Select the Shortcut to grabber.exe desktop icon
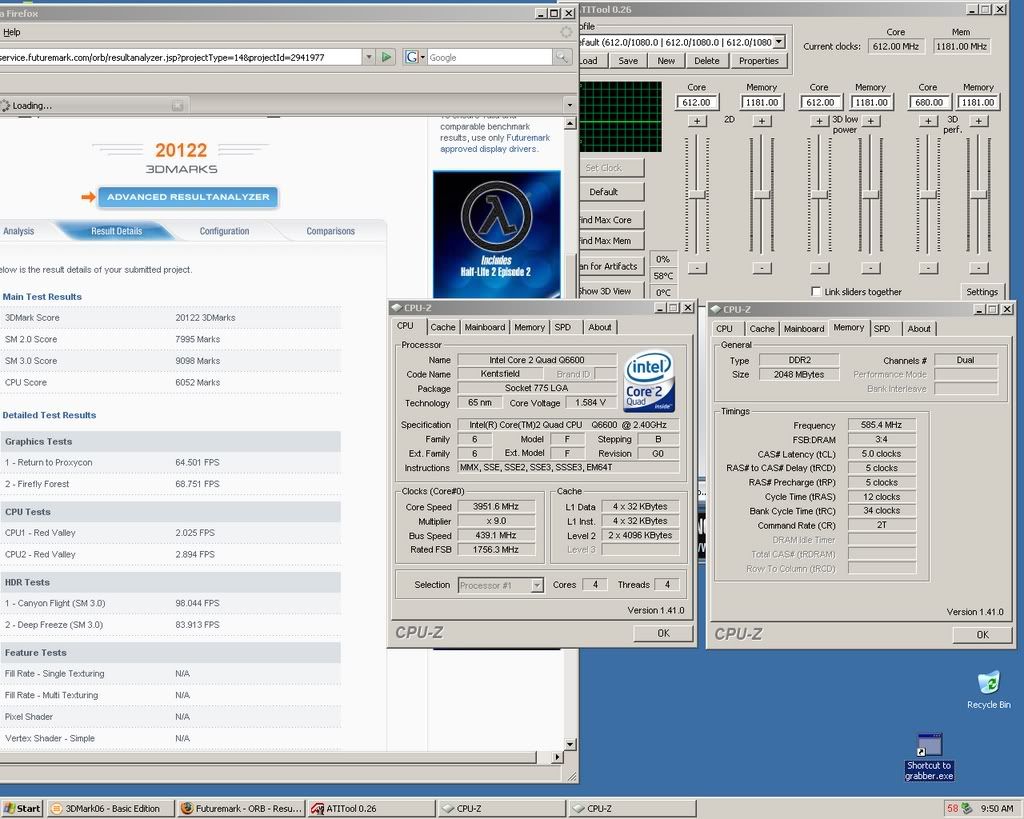The image size is (1024, 819). coord(929,757)
